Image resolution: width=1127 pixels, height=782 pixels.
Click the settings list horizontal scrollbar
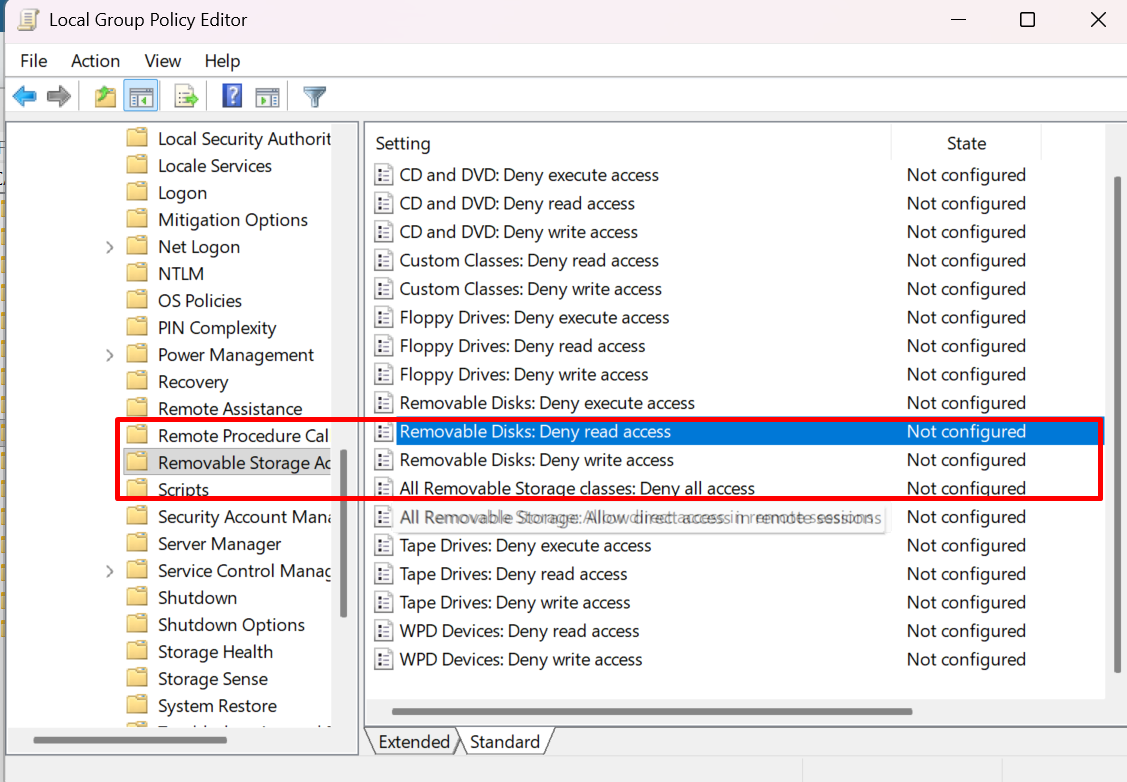tap(652, 712)
